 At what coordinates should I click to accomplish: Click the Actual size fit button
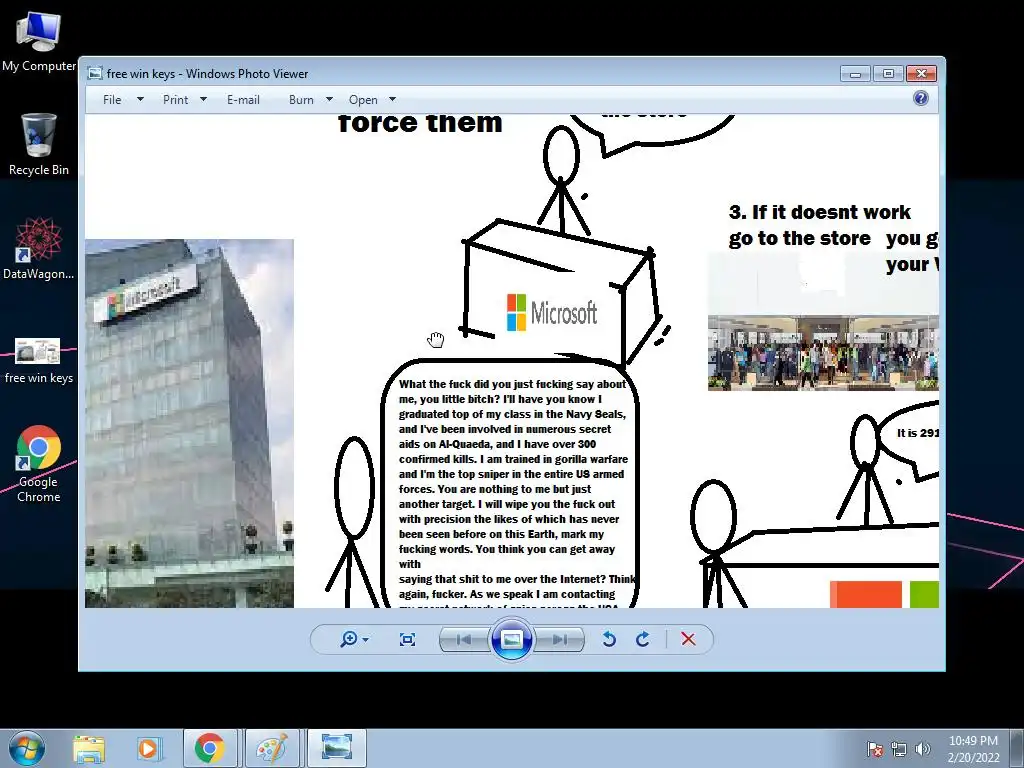click(x=408, y=640)
